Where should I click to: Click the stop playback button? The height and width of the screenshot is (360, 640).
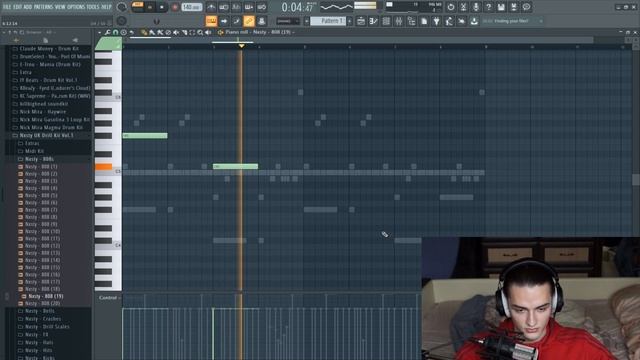(162, 7)
